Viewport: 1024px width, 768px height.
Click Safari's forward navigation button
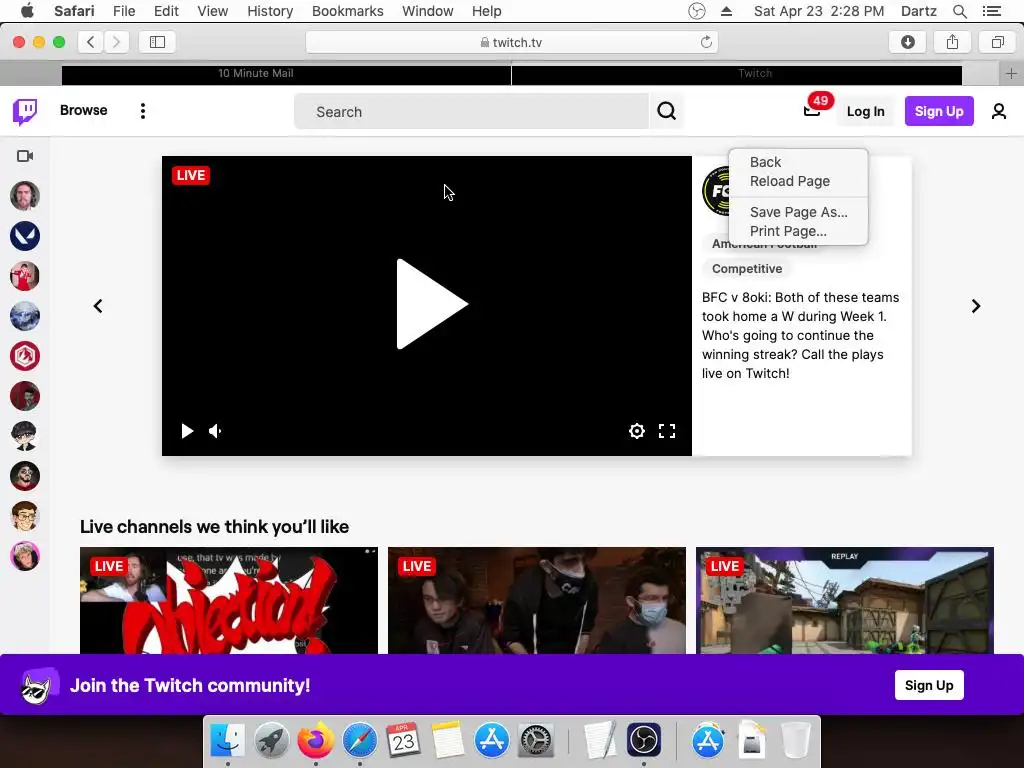[x=116, y=42]
